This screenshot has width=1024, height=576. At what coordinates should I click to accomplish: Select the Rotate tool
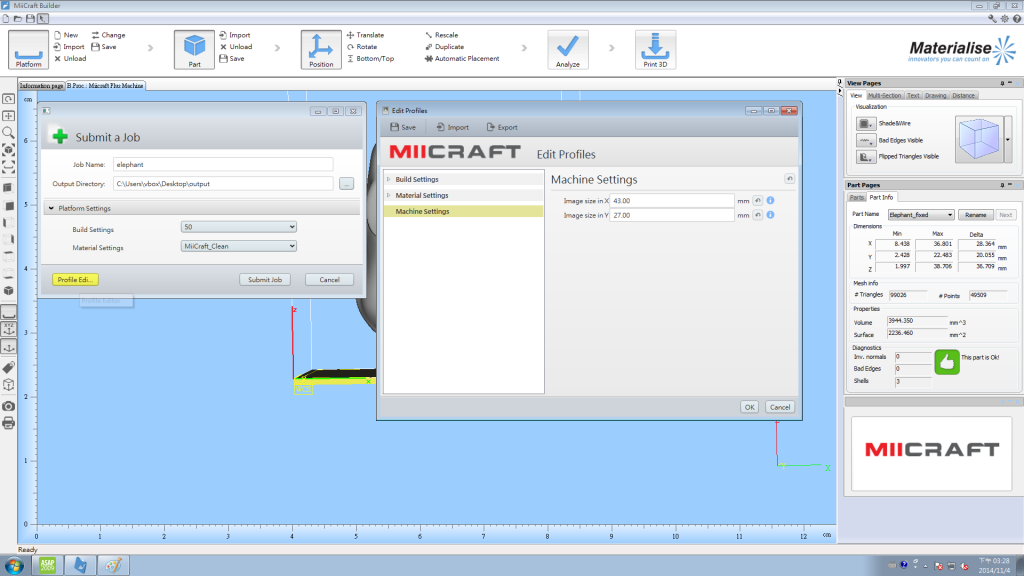click(362, 47)
